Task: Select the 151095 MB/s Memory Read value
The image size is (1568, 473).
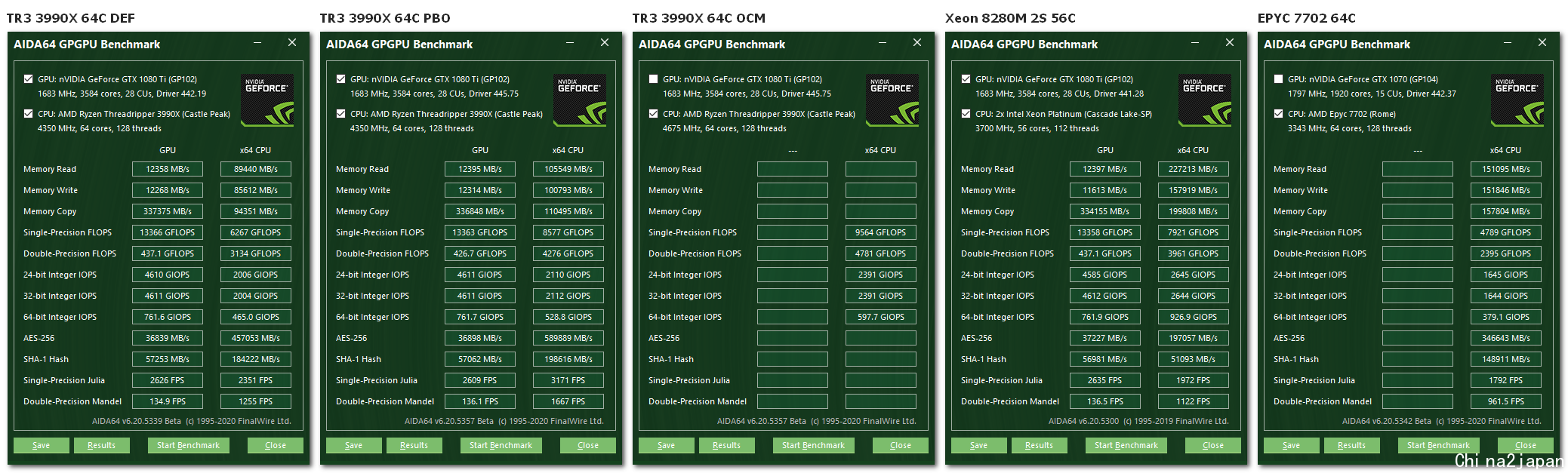Action: tap(1506, 169)
